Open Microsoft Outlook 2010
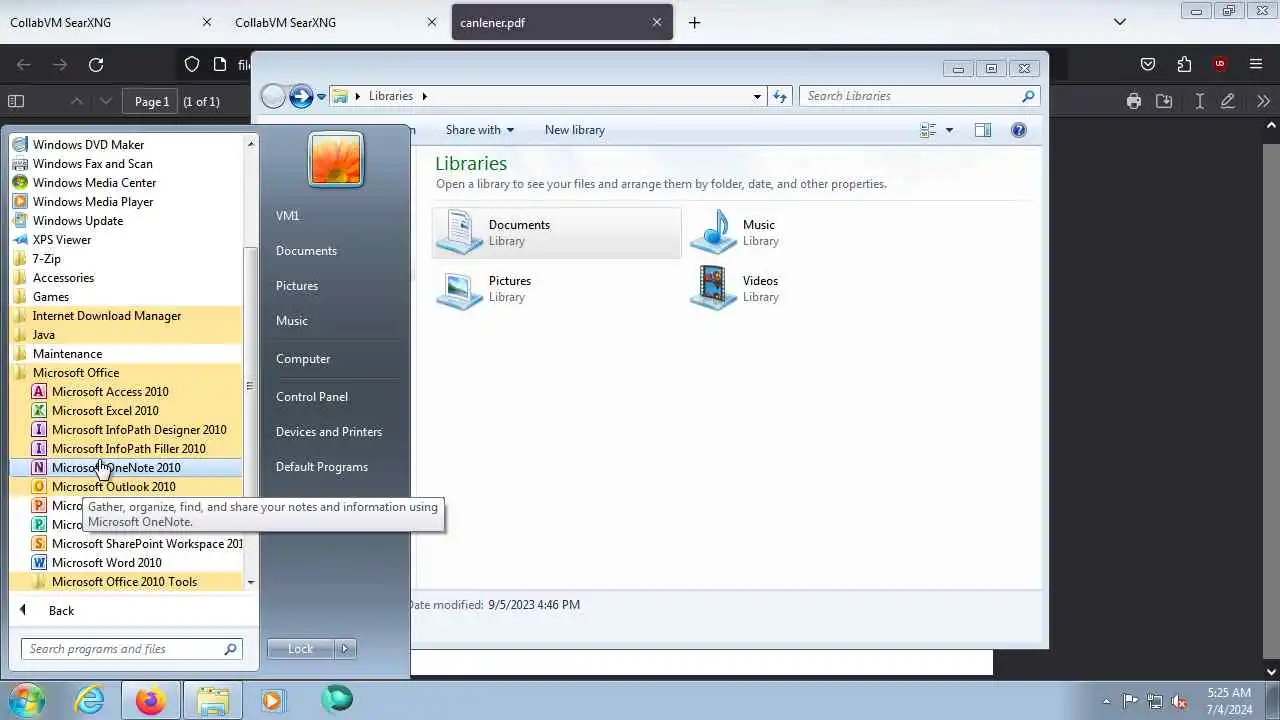 113,487
